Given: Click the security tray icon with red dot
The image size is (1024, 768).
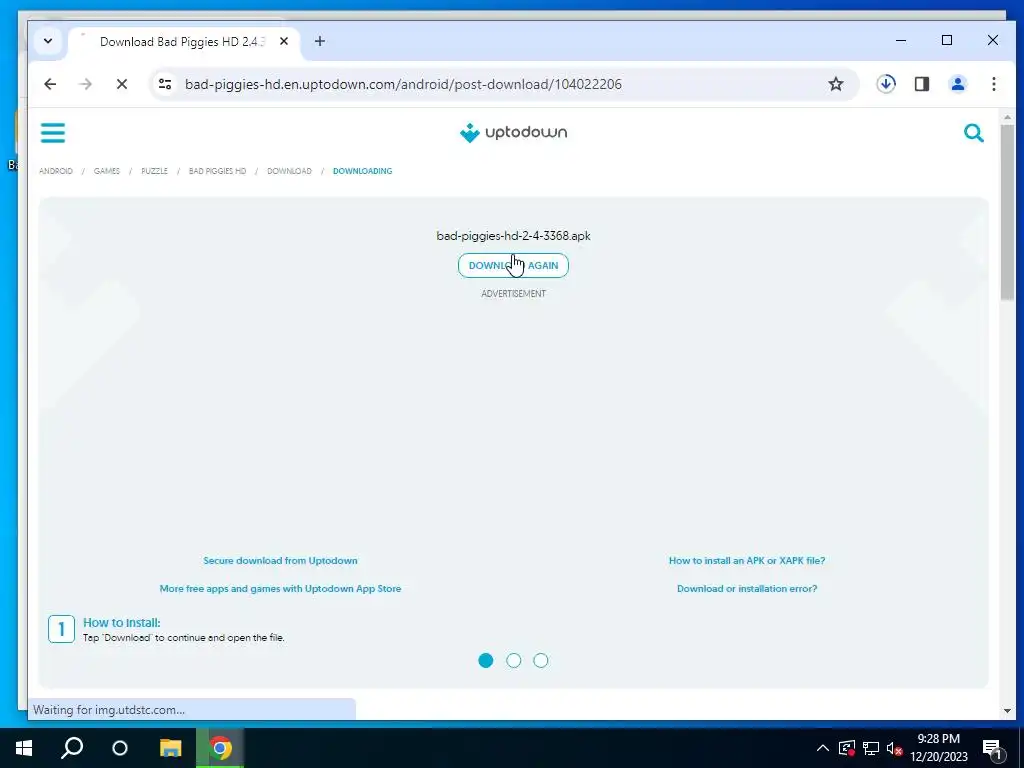Looking at the screenshot, I should [847, 748].
